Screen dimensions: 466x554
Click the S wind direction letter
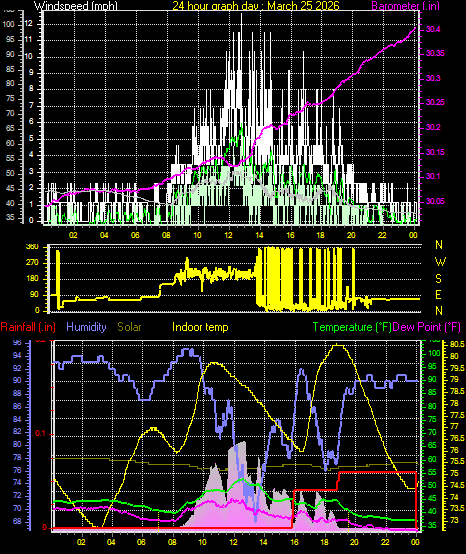tap(438, 279)
